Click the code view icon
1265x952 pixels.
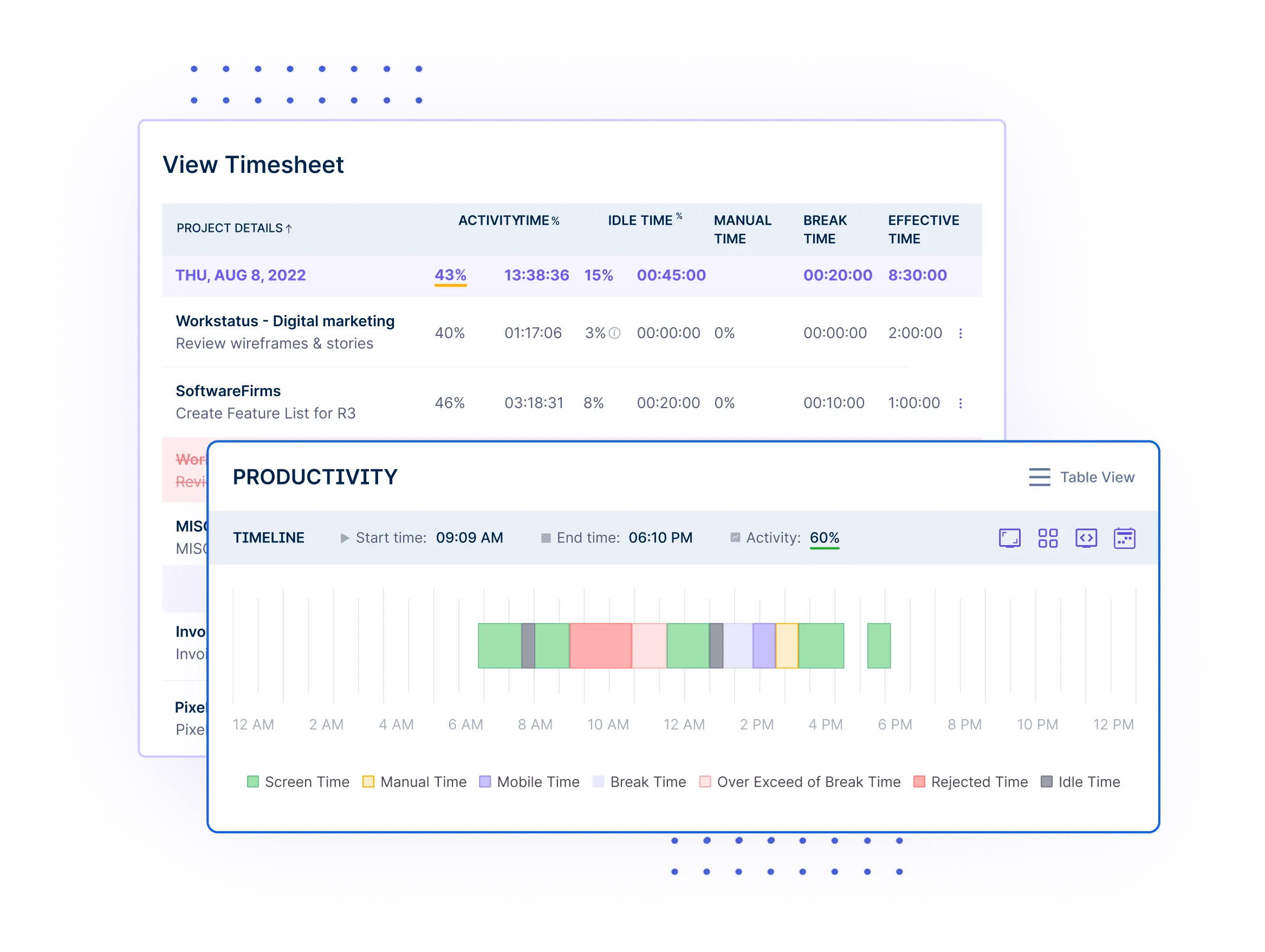click(x=1087, y=538)
